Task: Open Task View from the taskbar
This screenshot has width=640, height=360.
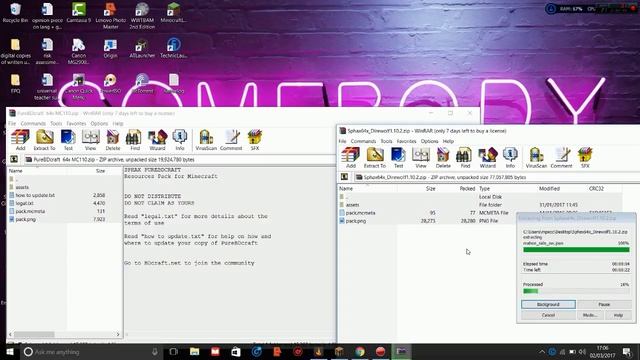Action: tap(173, 351)
